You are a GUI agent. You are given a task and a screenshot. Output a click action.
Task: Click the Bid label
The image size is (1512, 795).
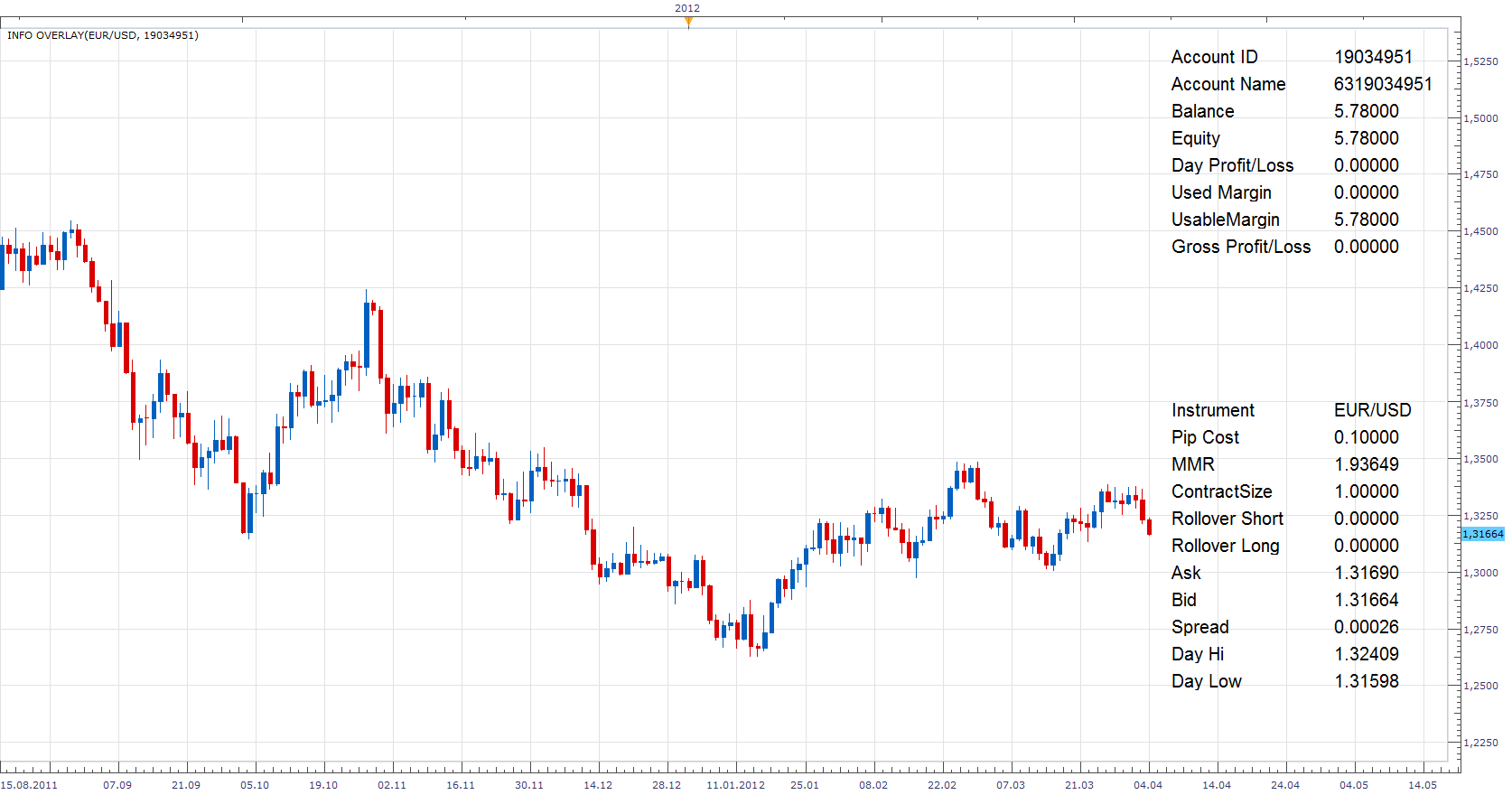click(1184, 600)
